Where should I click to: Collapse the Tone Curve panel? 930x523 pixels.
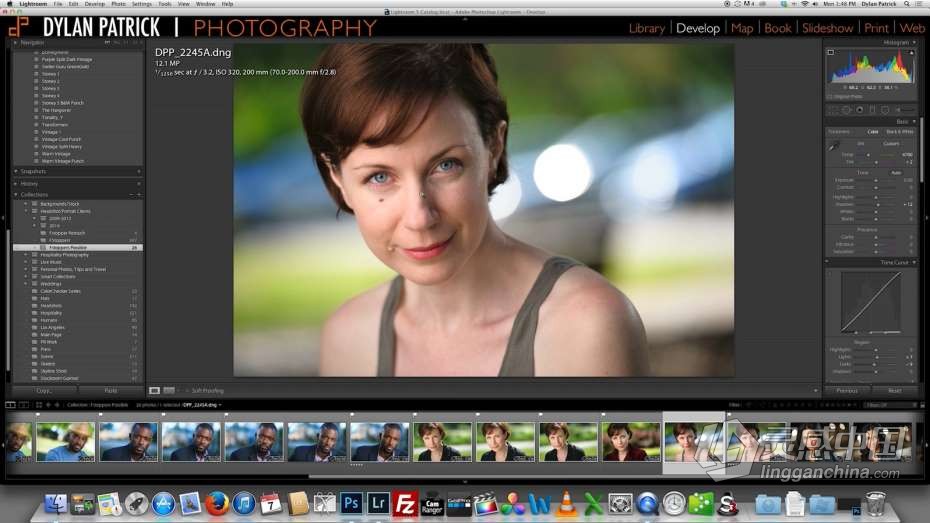coord(914,262)
